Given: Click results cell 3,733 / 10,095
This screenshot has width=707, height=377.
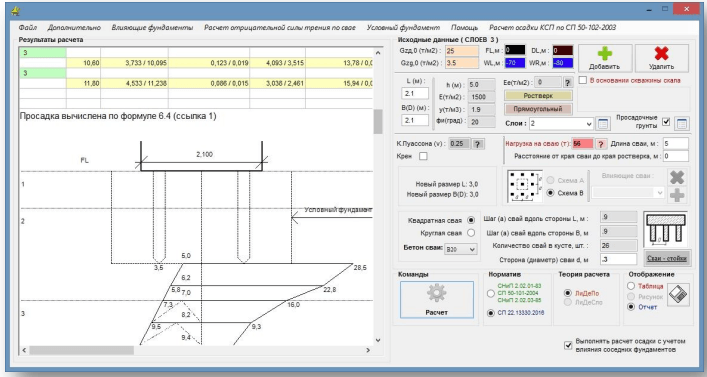Looking at the screenshot, I should 134,63.
